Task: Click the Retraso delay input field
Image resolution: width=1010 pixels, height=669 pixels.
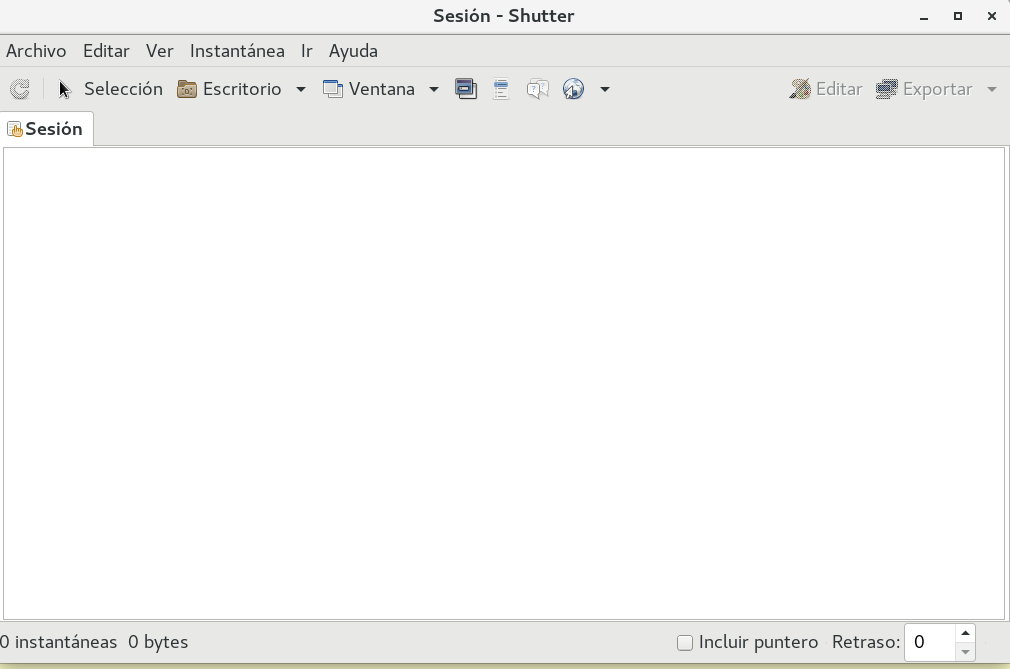Action: [x=928, y=642]
